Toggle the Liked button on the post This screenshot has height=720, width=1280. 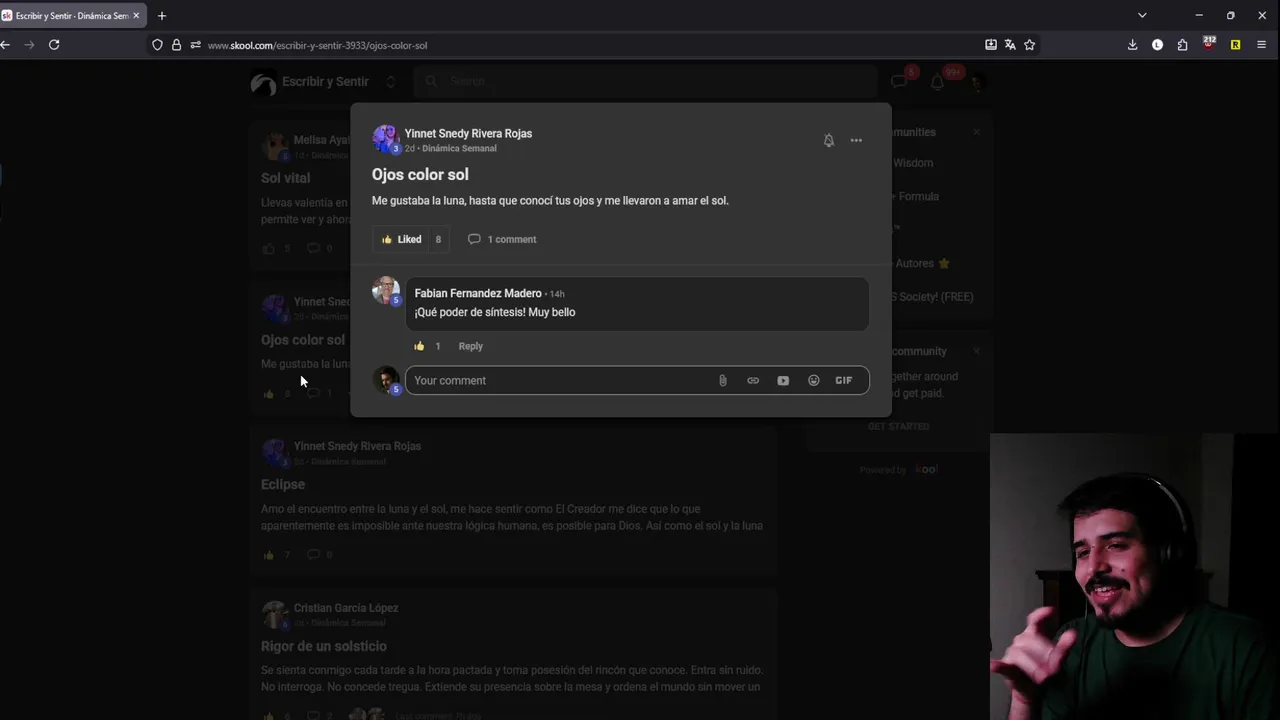[402, 239]
